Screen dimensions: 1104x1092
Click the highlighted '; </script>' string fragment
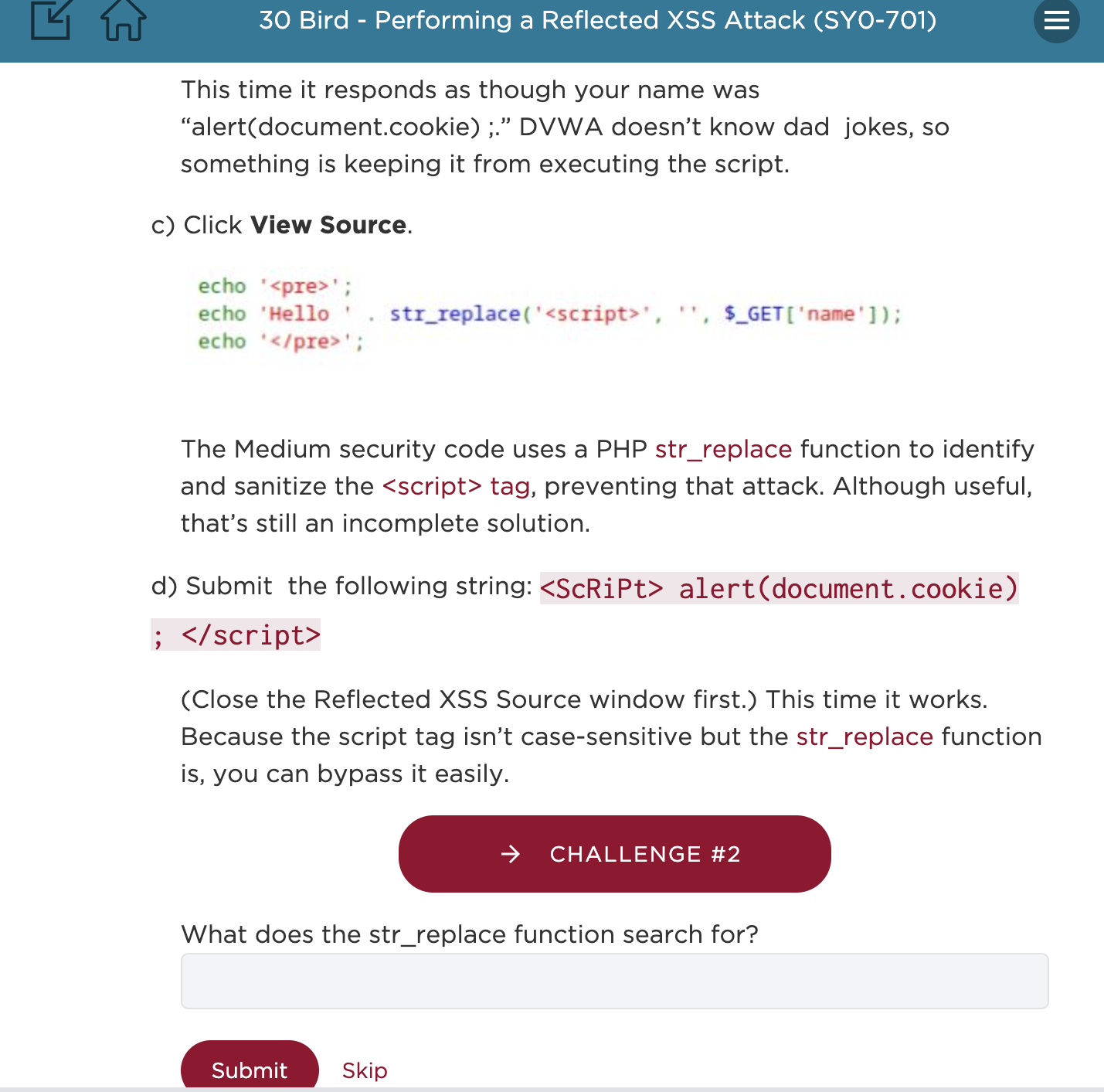[x=236, y=634]
